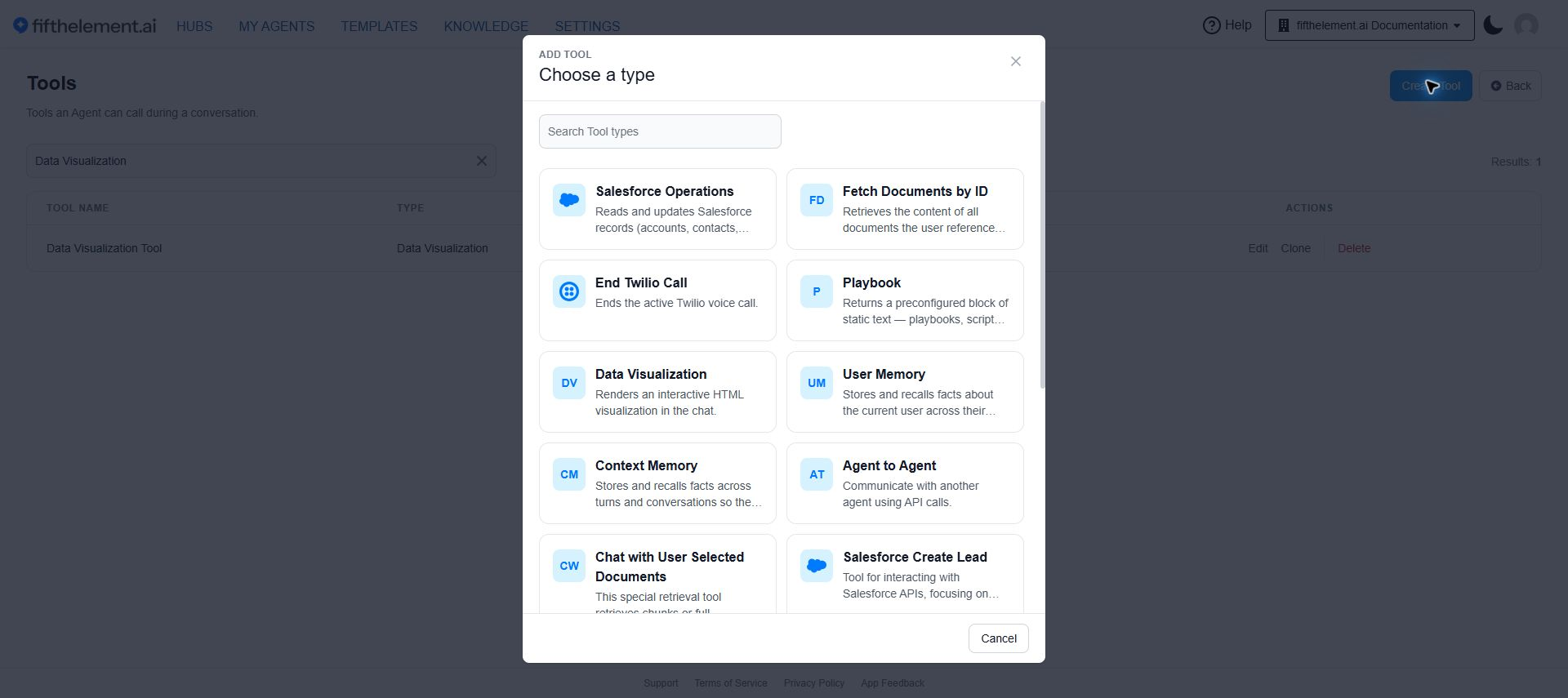This screenshot has height=698, width=1568.
Task: Choose the Agent to Agent title
Action: coord(889,465)
